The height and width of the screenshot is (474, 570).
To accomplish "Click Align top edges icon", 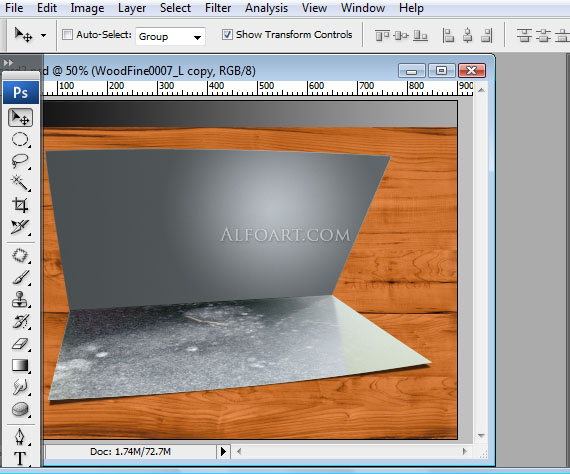I will point(382,36).
